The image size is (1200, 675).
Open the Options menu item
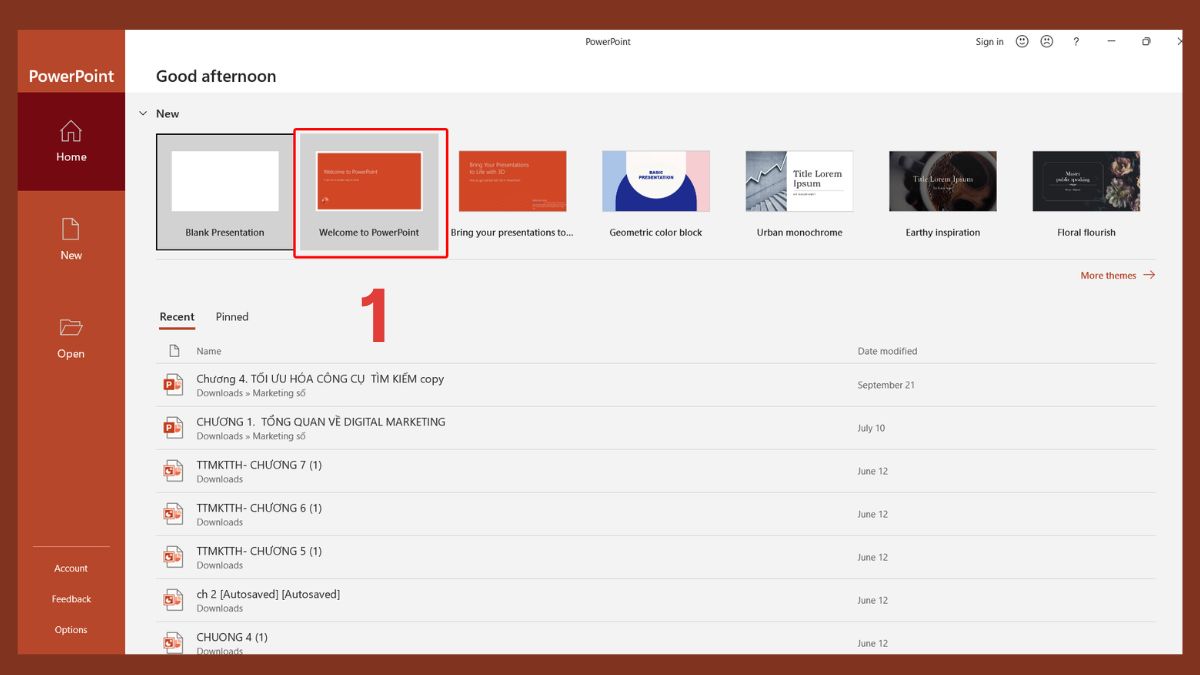coord(71,629)
